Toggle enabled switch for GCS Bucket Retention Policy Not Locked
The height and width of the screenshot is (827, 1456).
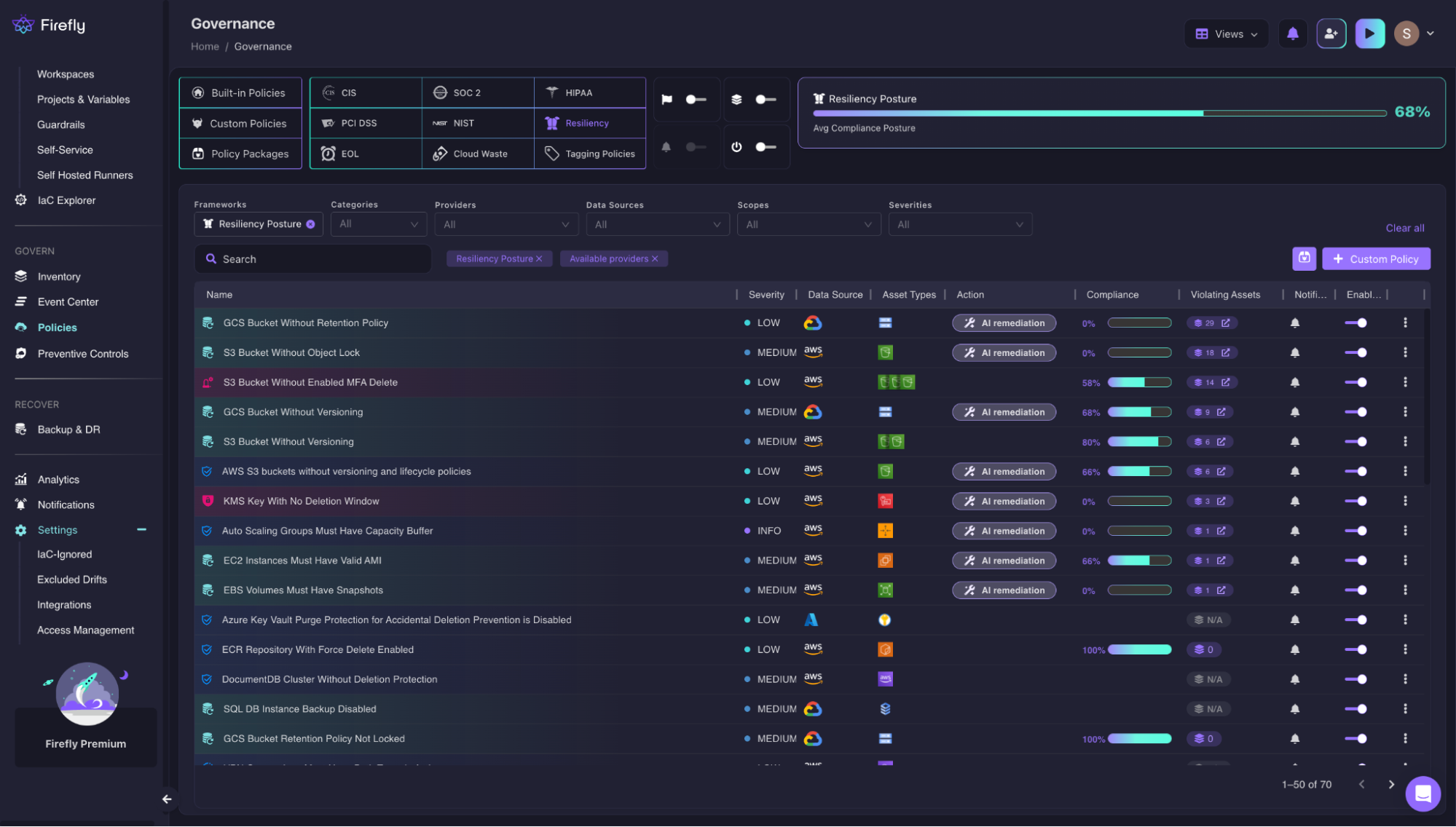[x=1355, y=739]
